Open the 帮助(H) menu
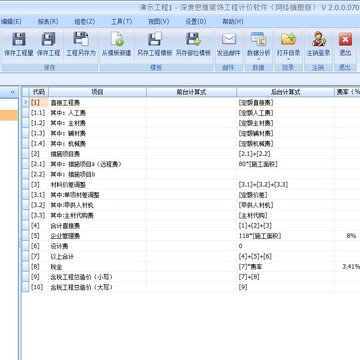 pyautogui.click(x=233, y=22)
